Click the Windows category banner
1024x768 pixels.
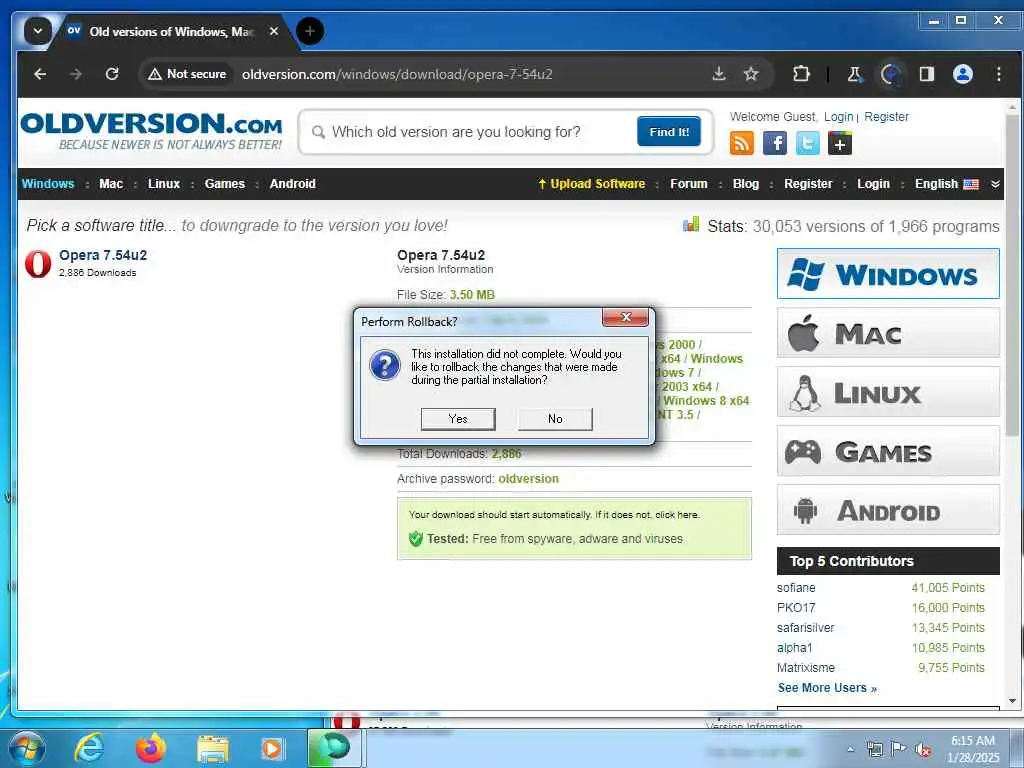(x=888, y=274)
